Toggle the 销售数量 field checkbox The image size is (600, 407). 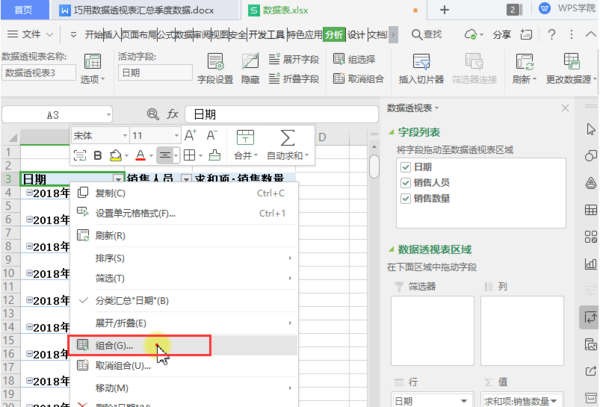pyautogui.click(x=406, y=199)
